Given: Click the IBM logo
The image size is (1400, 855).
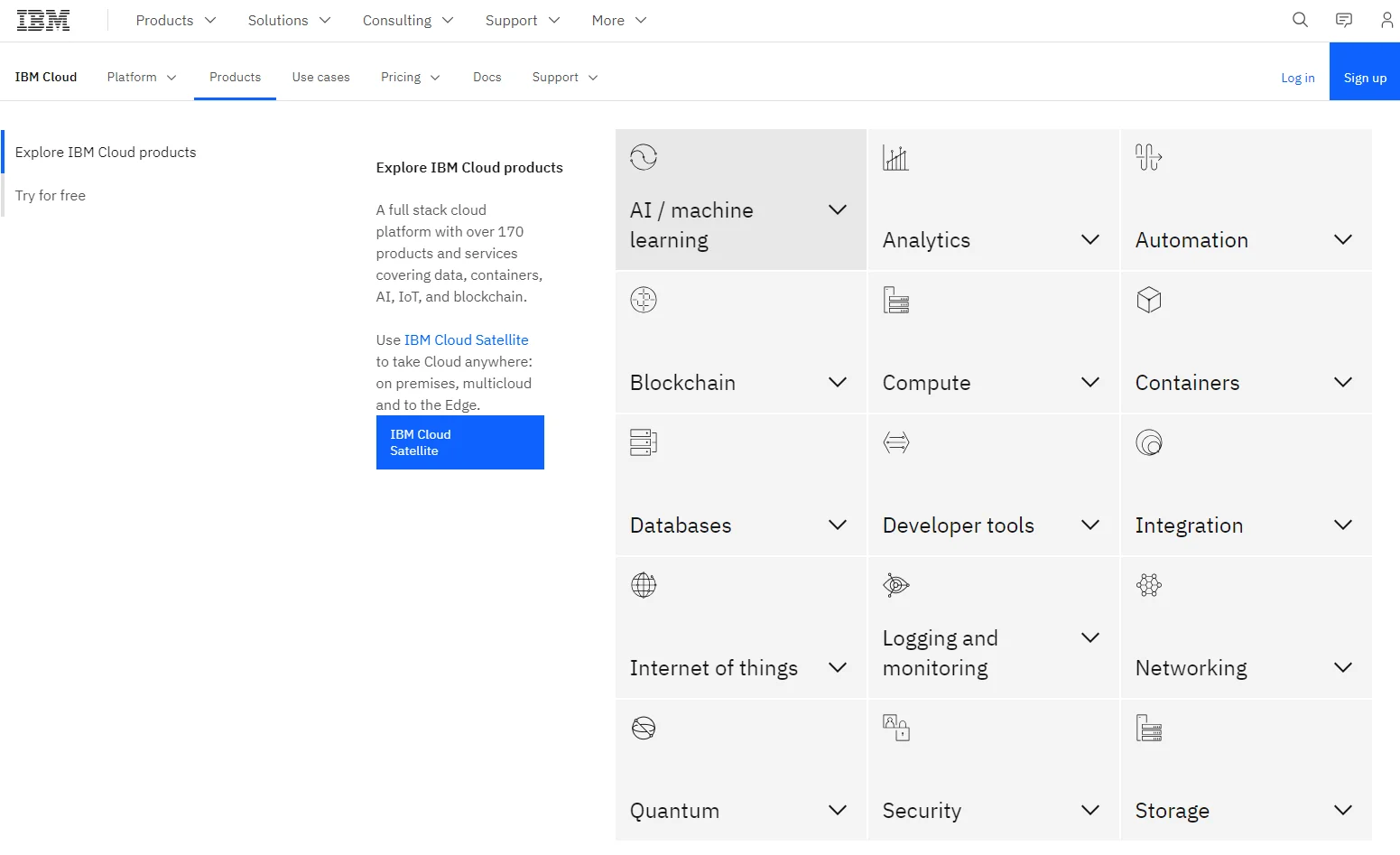Looking at the screenshot, I should click(43, 21).
